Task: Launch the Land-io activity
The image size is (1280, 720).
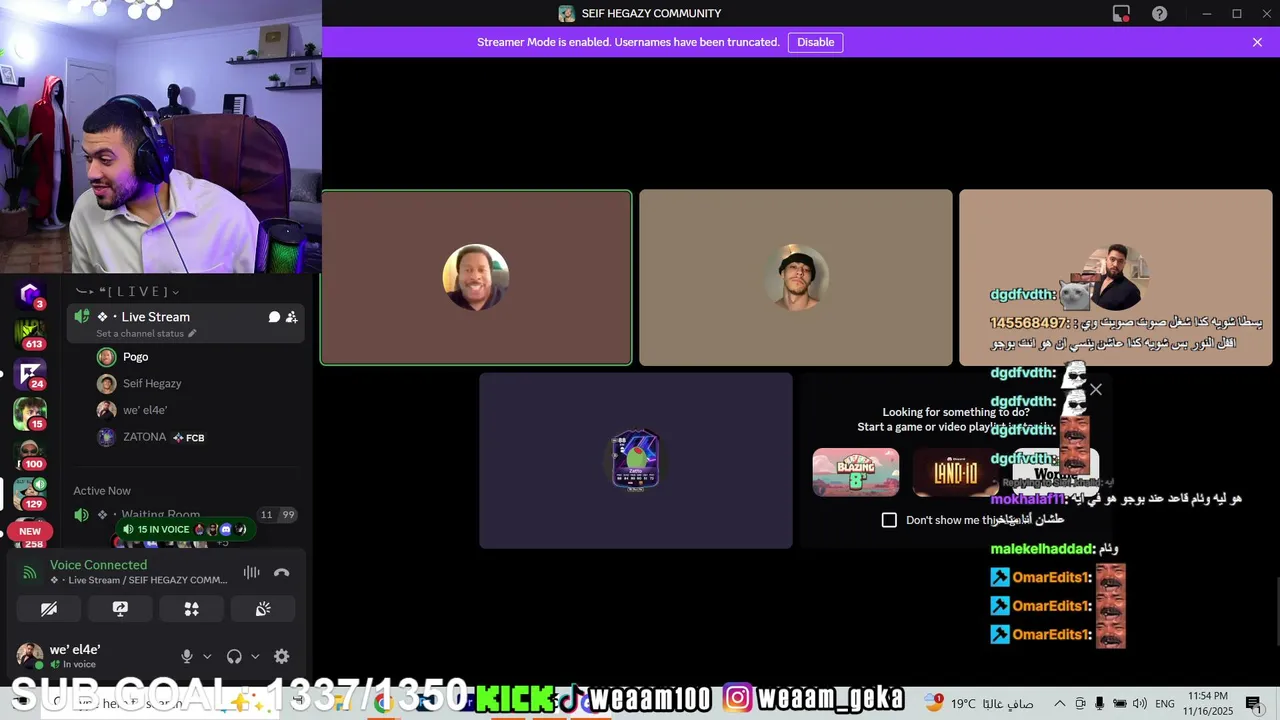Action: tap(955, 472)
